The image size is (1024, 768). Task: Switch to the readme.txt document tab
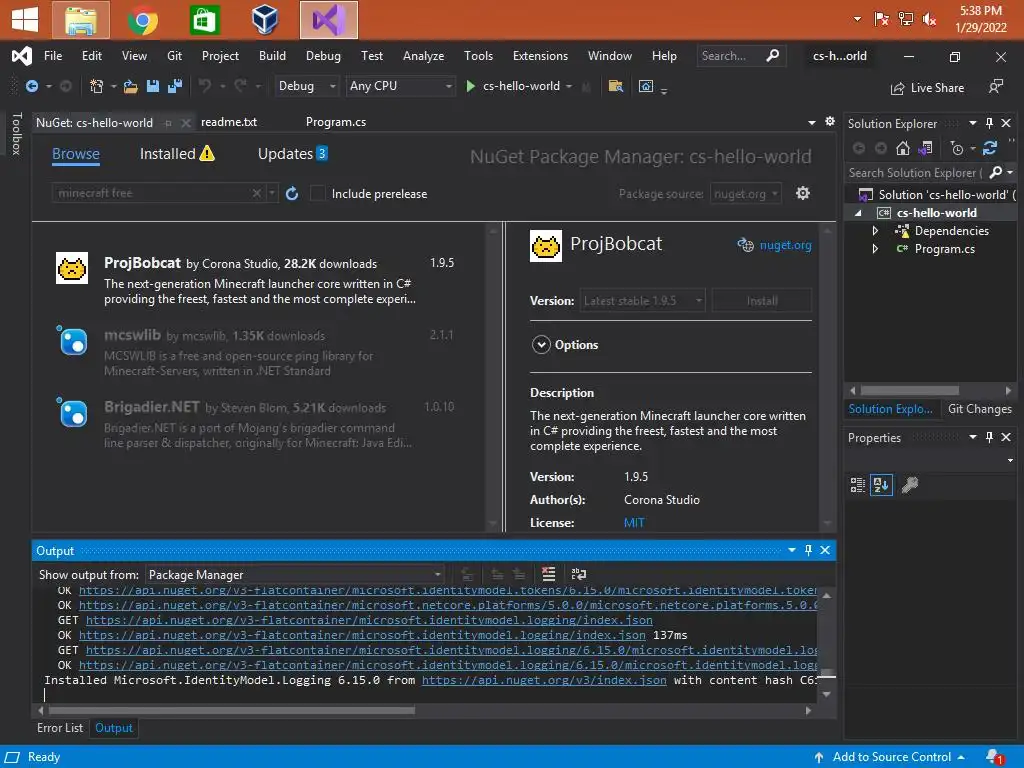point(229,122)
